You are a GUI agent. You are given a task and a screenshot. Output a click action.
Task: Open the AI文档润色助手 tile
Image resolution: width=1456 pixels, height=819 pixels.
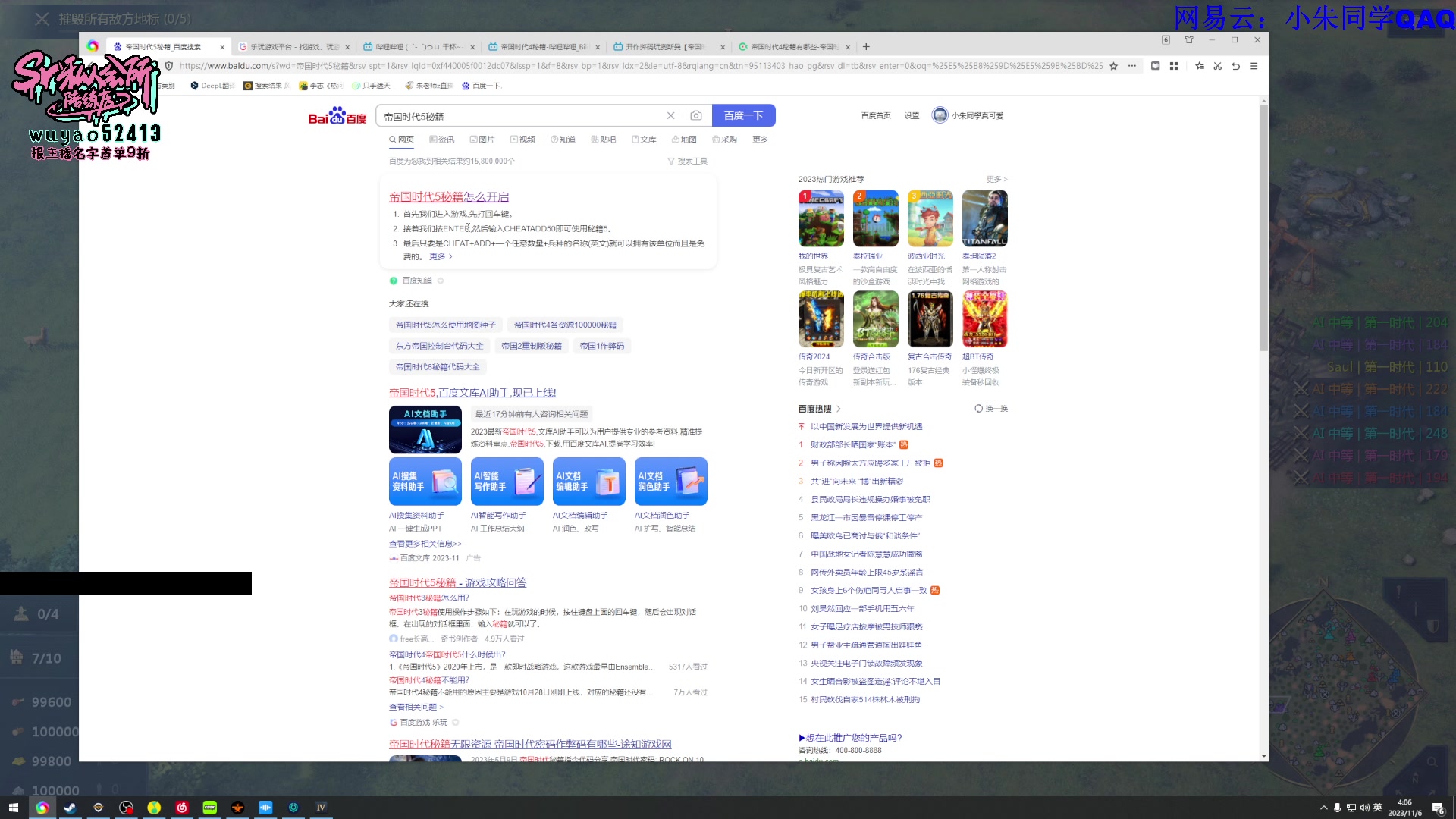tap(670, 482)
